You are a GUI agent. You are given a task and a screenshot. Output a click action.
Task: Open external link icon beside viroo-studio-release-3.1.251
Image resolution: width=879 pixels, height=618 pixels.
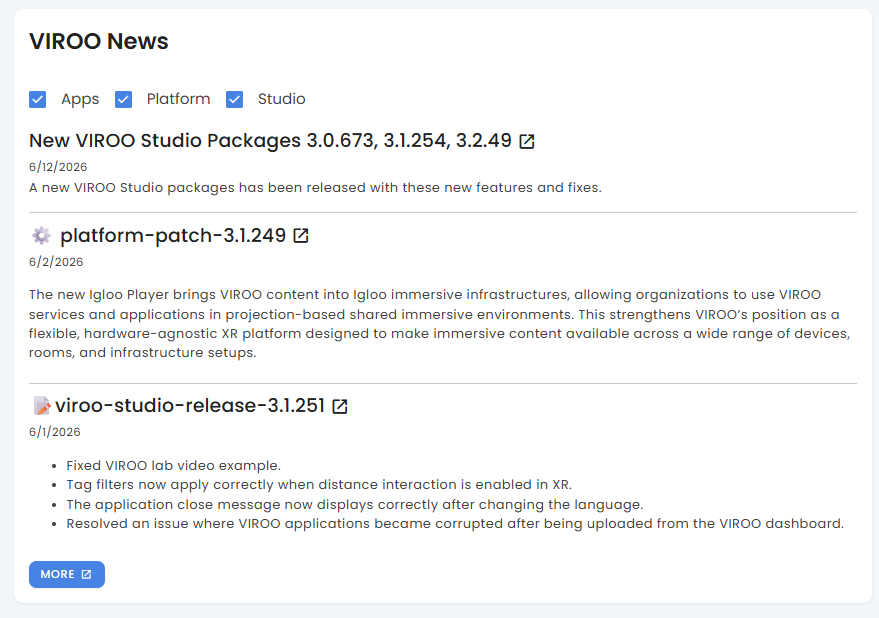click(340, 406)
